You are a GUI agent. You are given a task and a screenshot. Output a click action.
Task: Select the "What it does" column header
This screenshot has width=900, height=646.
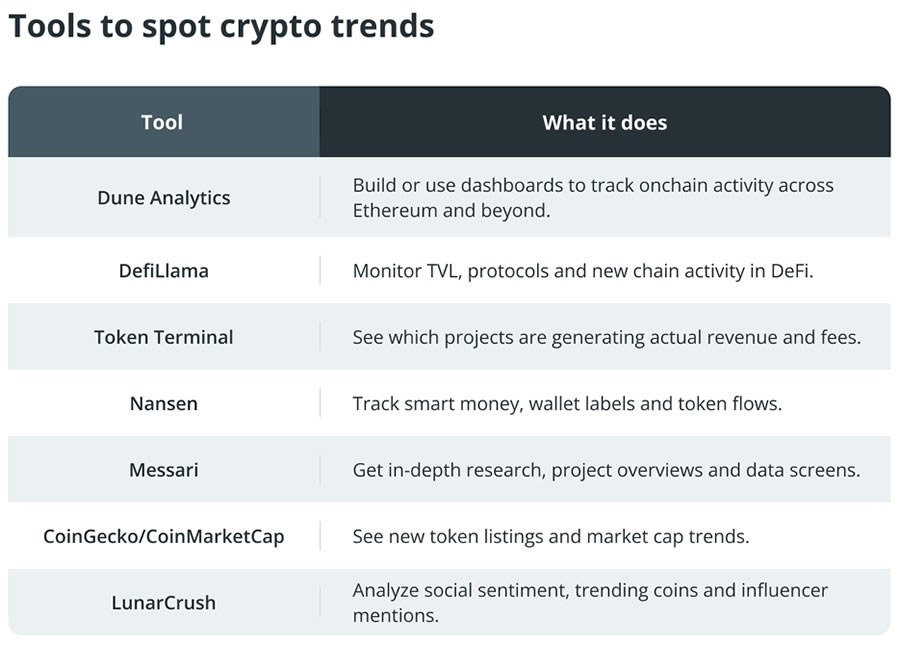604,122
